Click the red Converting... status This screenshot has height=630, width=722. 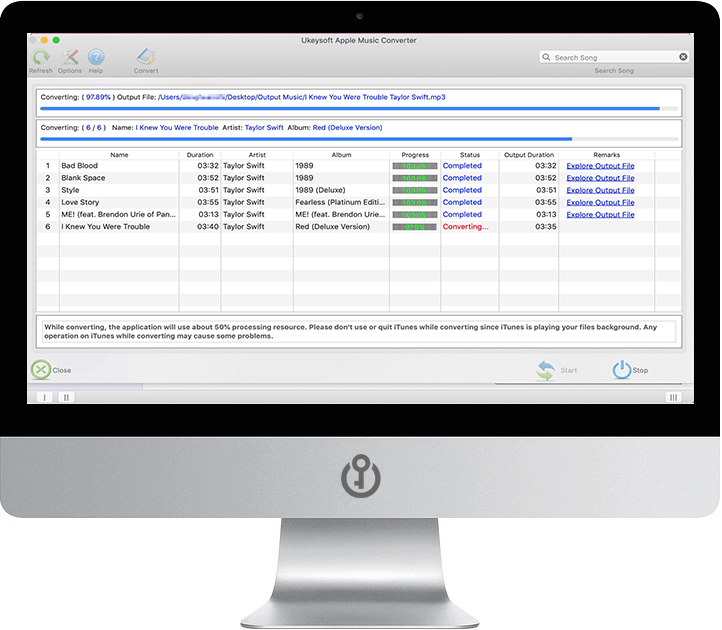466,227
